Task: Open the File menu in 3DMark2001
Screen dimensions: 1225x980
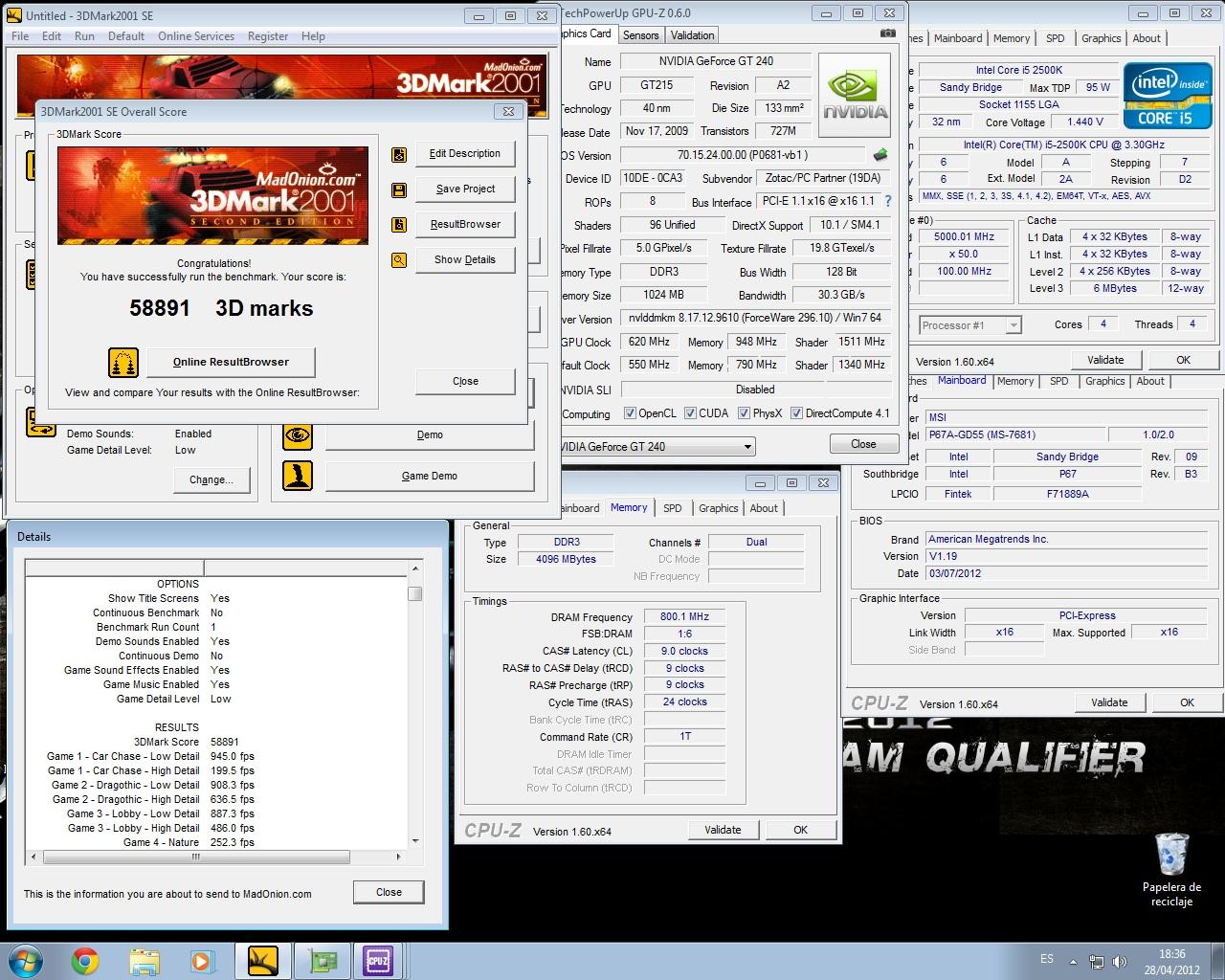Action: 20,36
